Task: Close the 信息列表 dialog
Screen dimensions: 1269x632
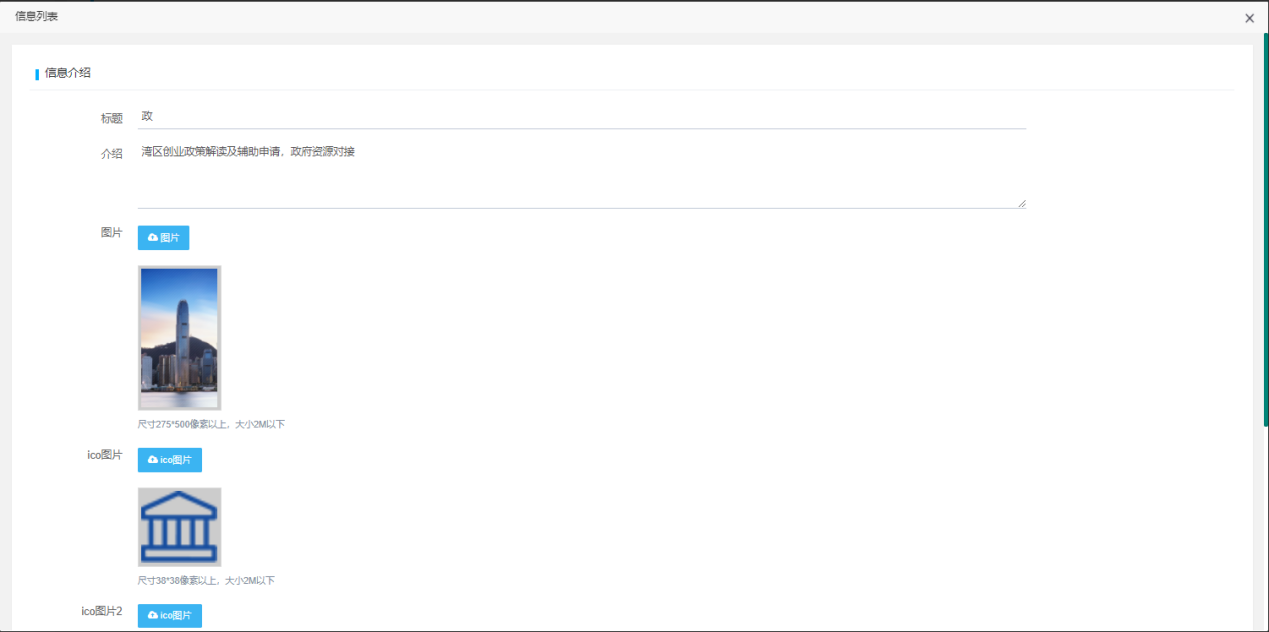Action: coord(1249,18)
